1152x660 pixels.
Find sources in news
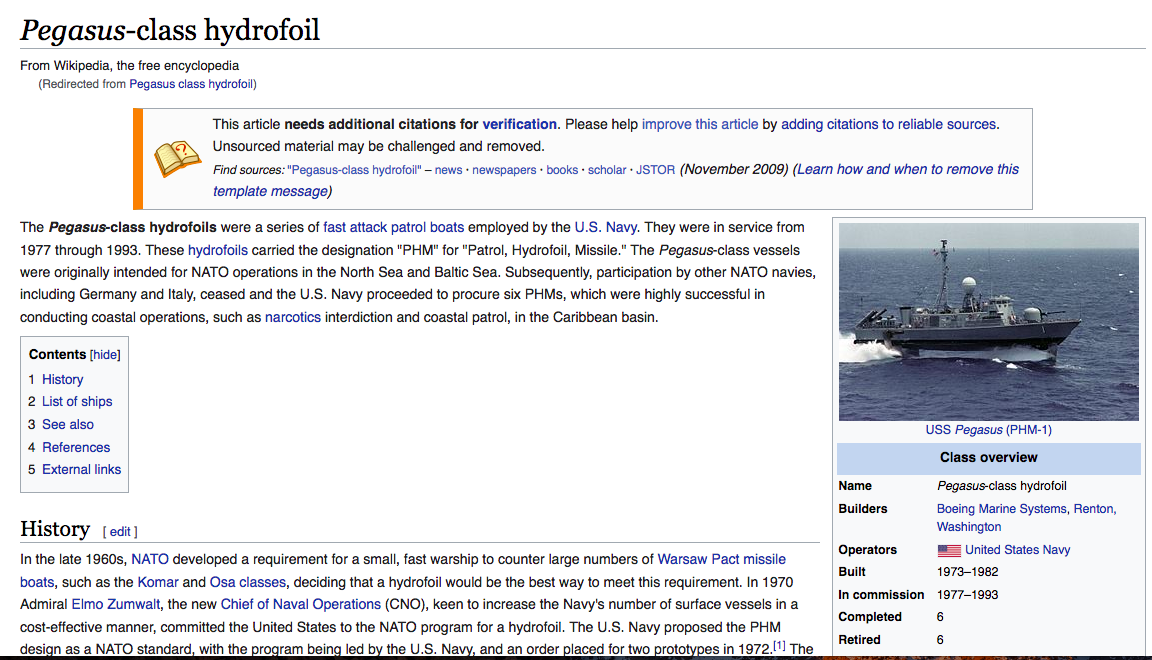[448, 170]
